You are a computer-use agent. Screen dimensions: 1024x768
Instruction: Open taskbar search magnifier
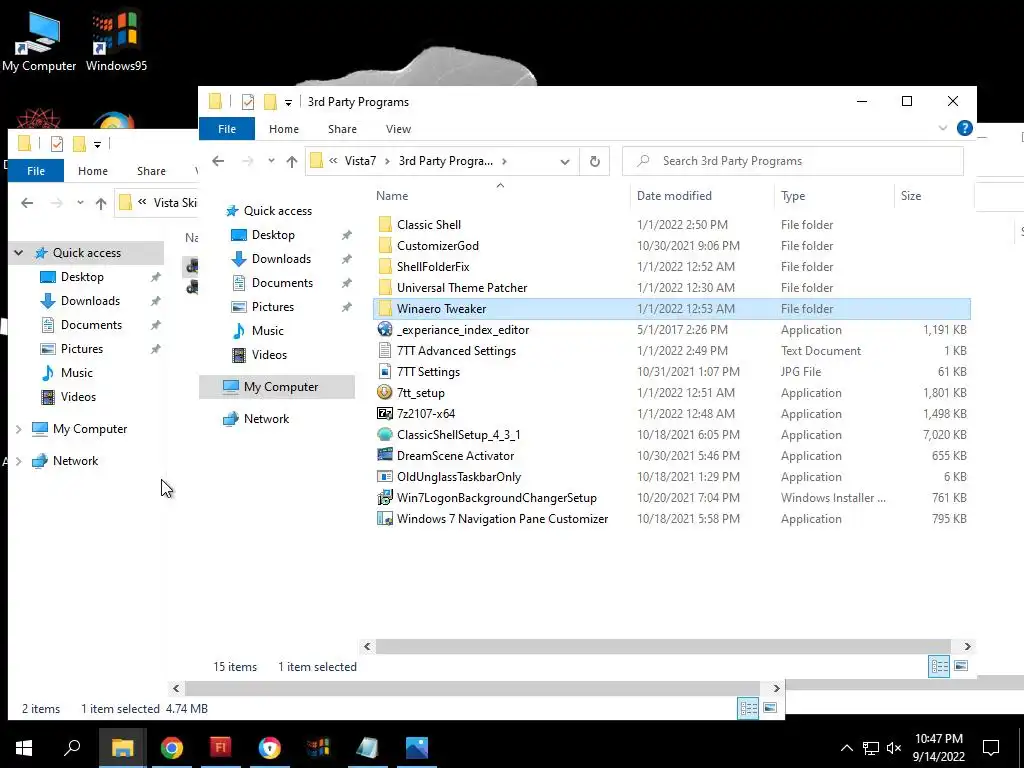pyautogui.click(x=72, y=748)
